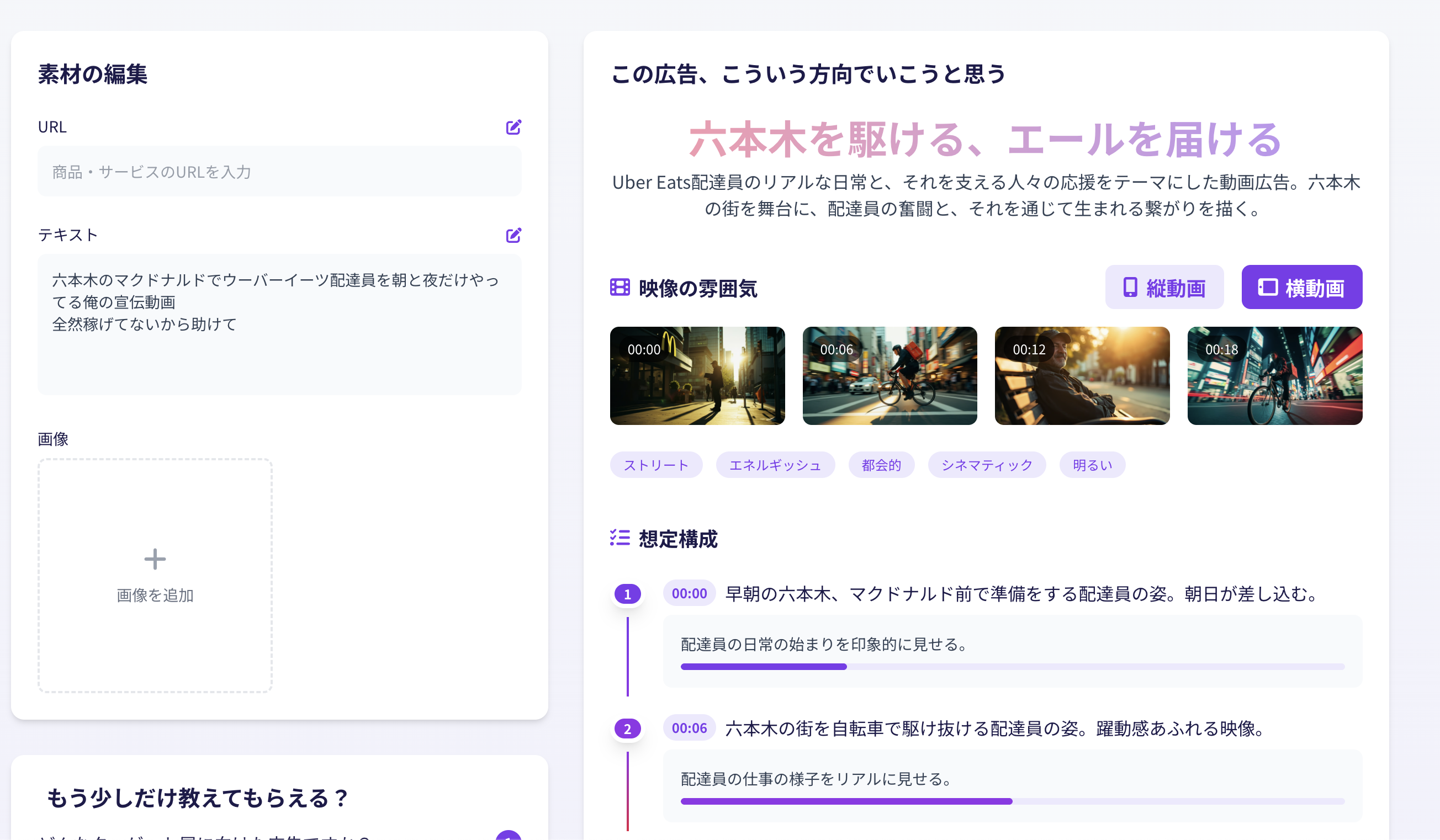The image size is (1440, 840).
Task: Select 横動画 horizontal video format
Action: point(1301,287)
